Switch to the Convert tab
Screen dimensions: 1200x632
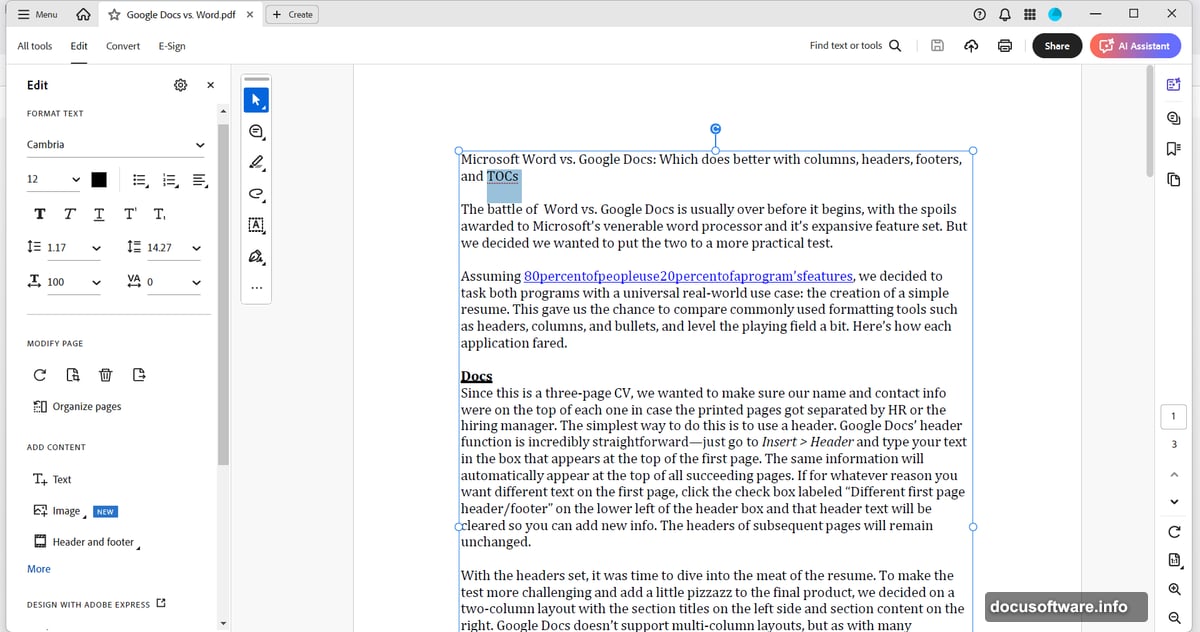pos(123,46)
